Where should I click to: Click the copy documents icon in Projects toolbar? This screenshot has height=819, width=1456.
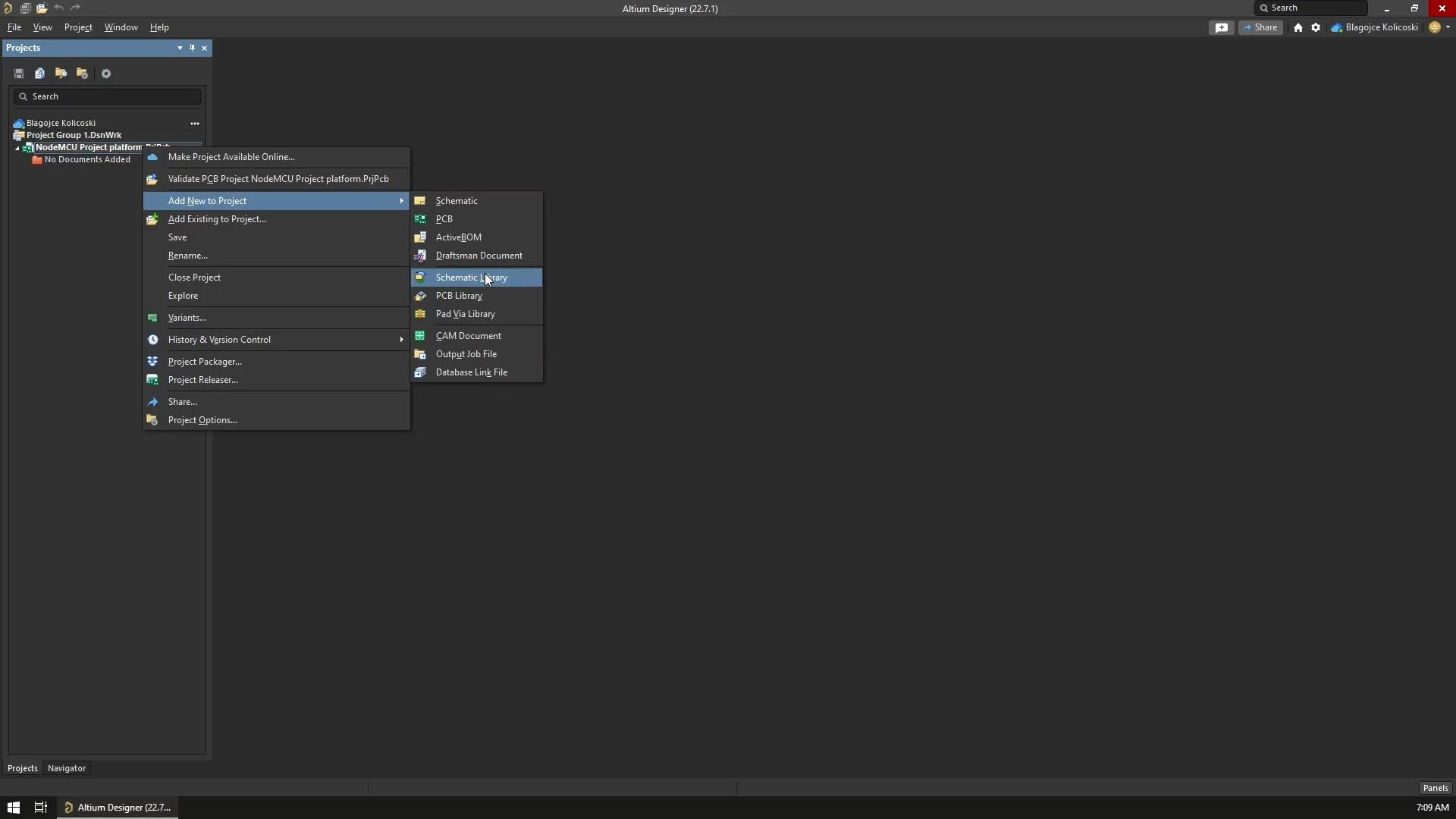coord(39,73)
